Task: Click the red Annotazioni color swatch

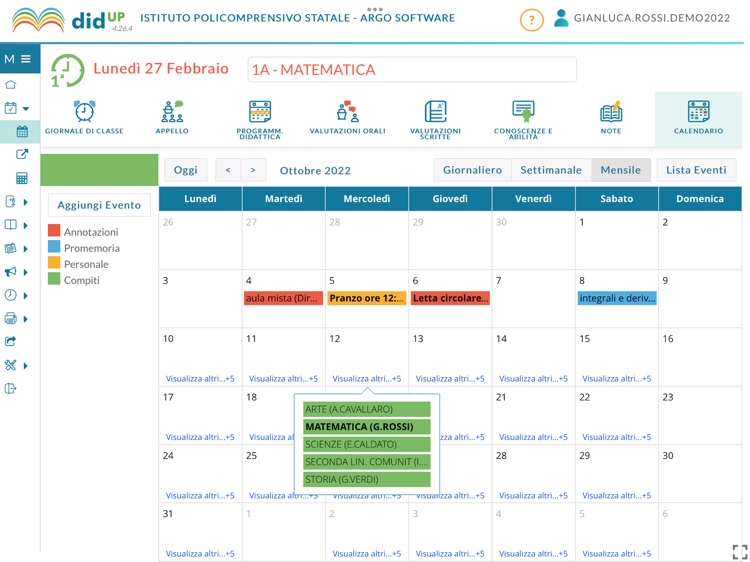Action: (54, 231)
